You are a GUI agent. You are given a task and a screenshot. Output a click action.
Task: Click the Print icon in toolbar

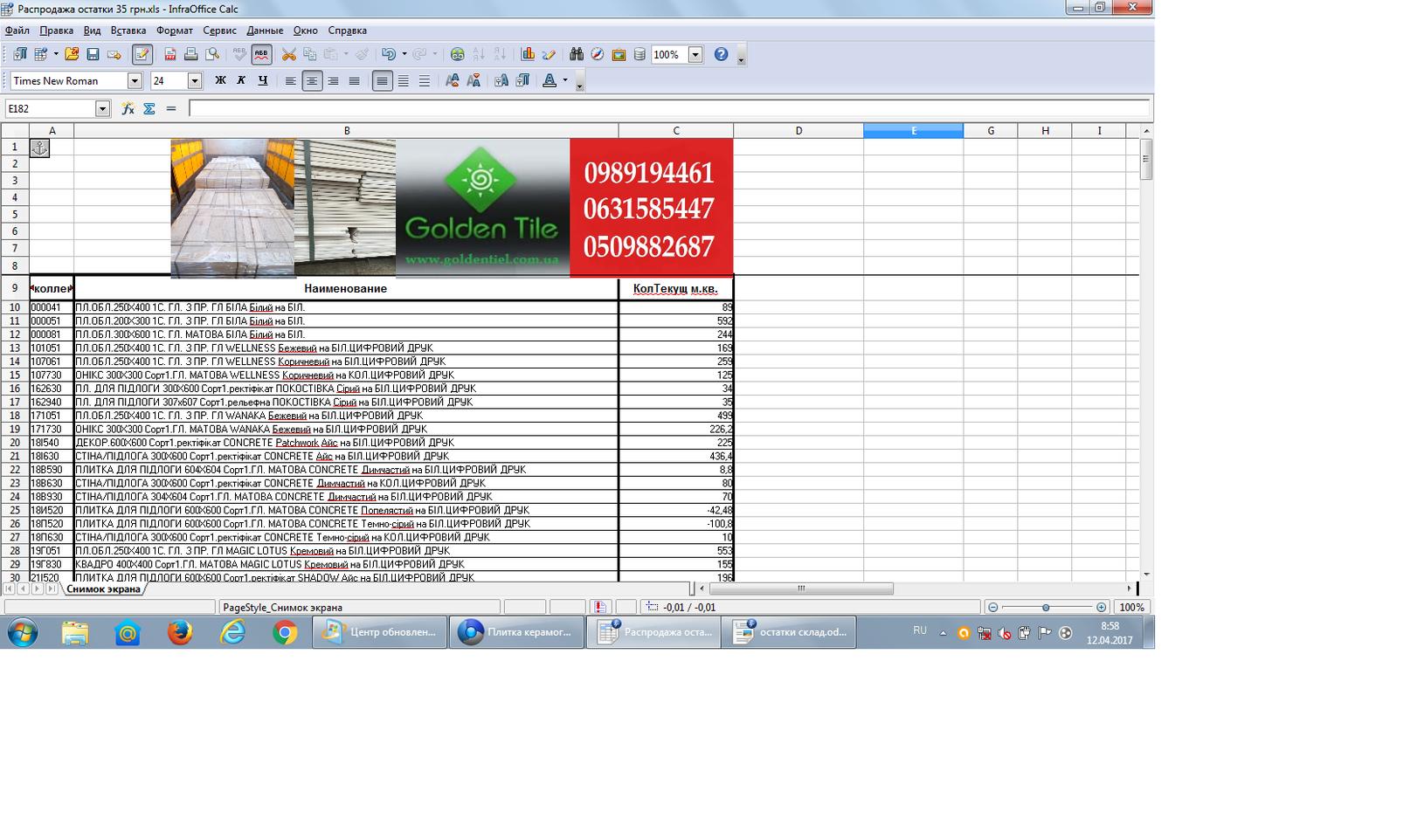[x=191, y=54]
